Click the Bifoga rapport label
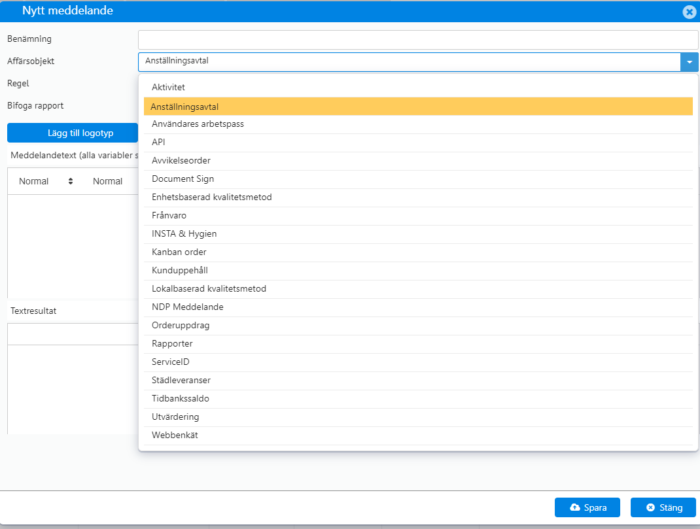The width and height of the screenshot is (700, 529). coord(35,106)
